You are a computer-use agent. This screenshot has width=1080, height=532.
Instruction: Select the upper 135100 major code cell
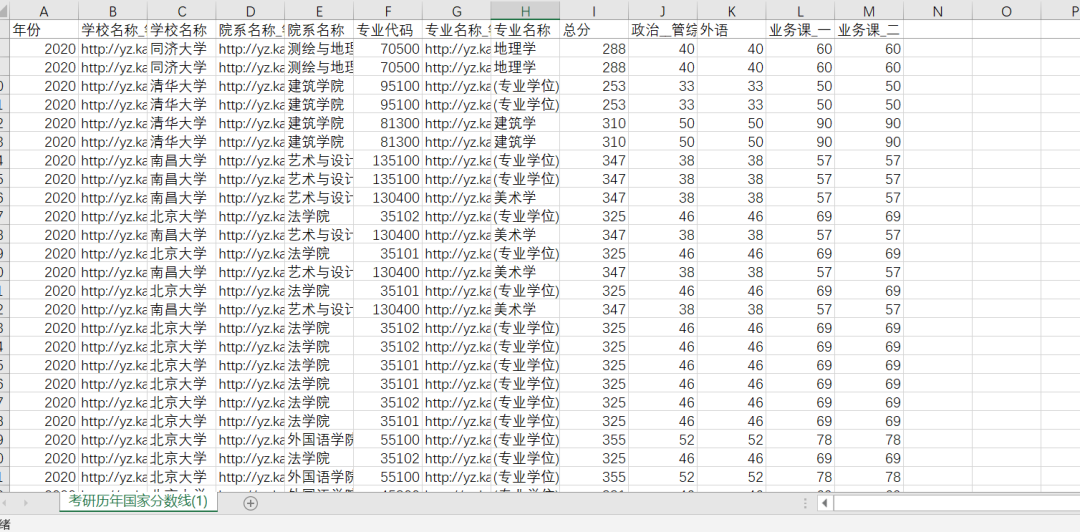tap(388, 161)
